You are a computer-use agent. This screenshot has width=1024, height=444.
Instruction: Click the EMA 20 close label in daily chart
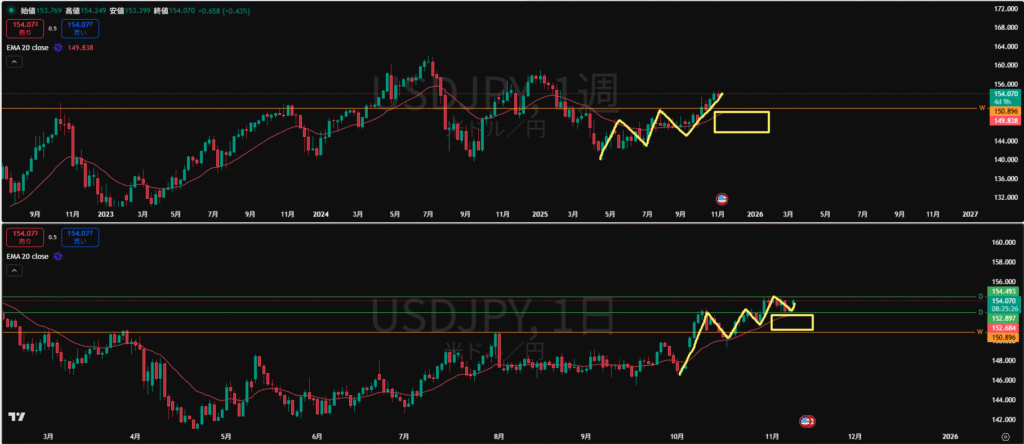(x=26, y=257)
